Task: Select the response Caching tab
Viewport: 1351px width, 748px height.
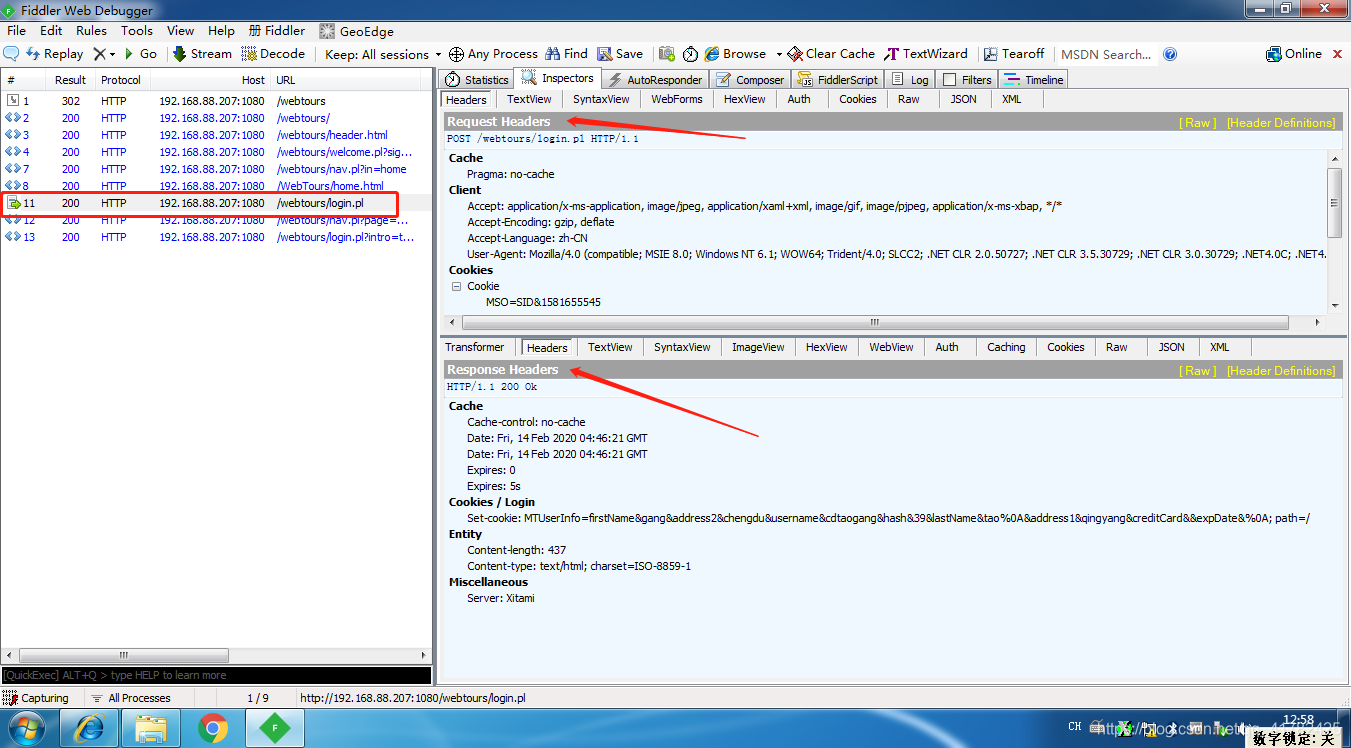Action: [1006, 347]
